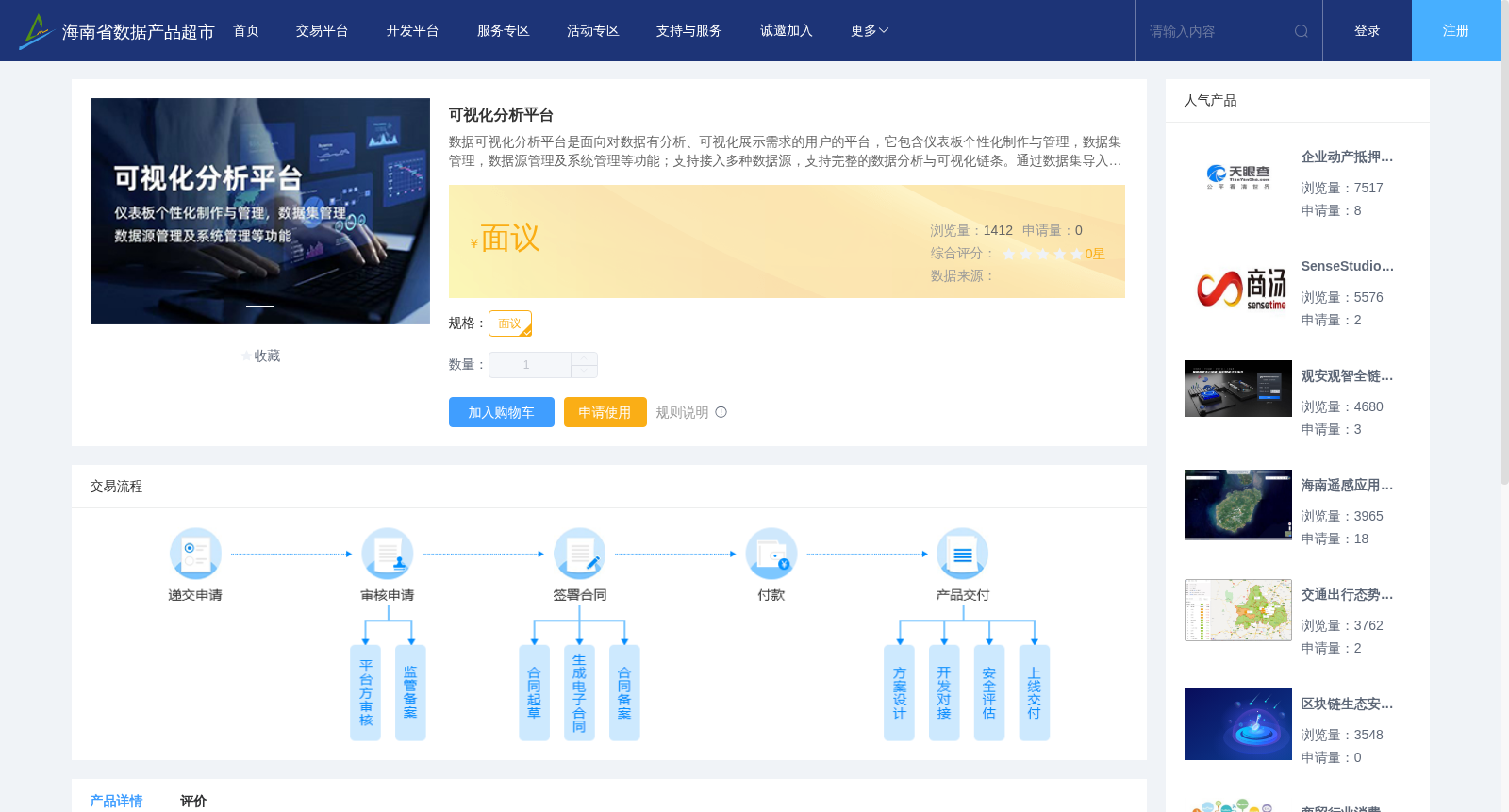Open the 支持与服务 menu item
The image size is (1509, 812).
(689, 31)
